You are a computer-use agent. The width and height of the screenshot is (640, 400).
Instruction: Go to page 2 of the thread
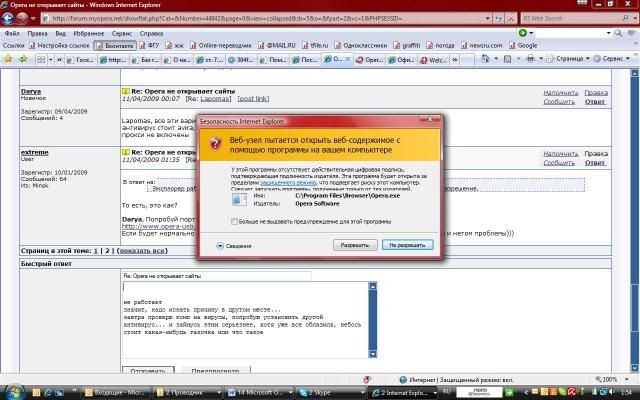107,251
